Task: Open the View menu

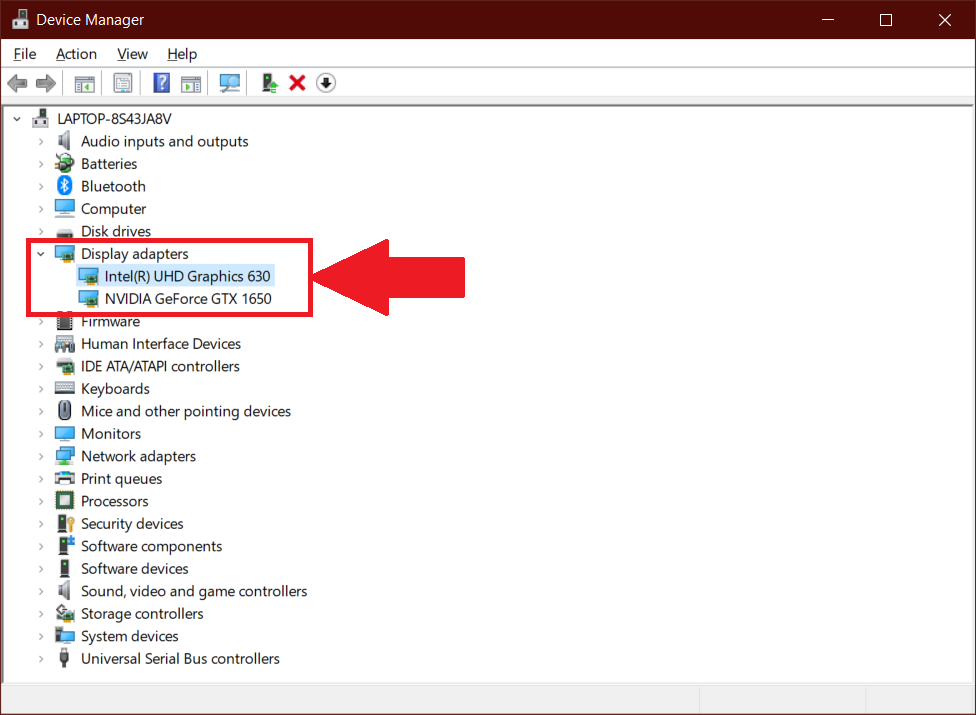Action: click(132, 54)
